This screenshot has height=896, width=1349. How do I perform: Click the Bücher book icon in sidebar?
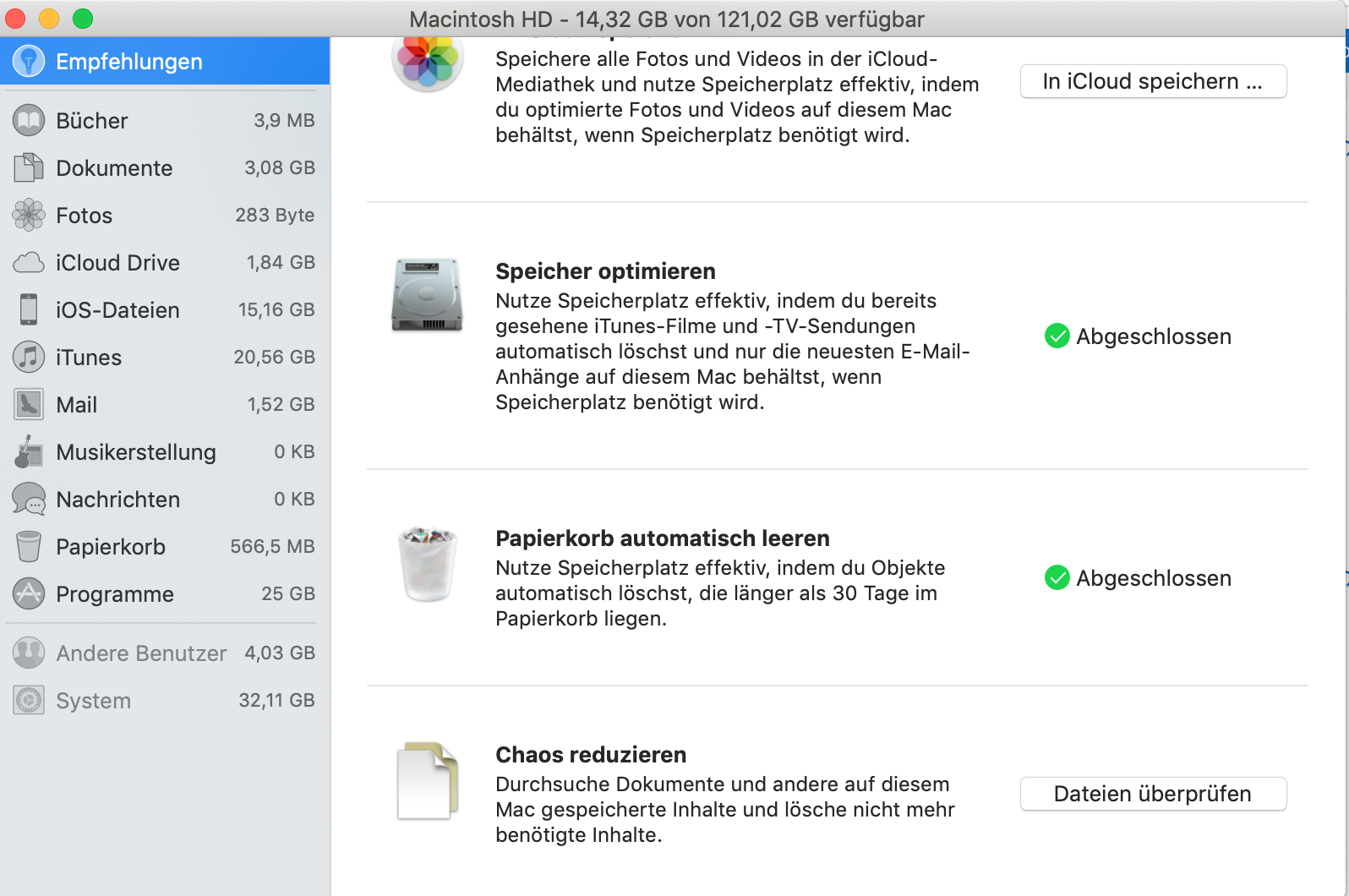[x=29, y=121]
